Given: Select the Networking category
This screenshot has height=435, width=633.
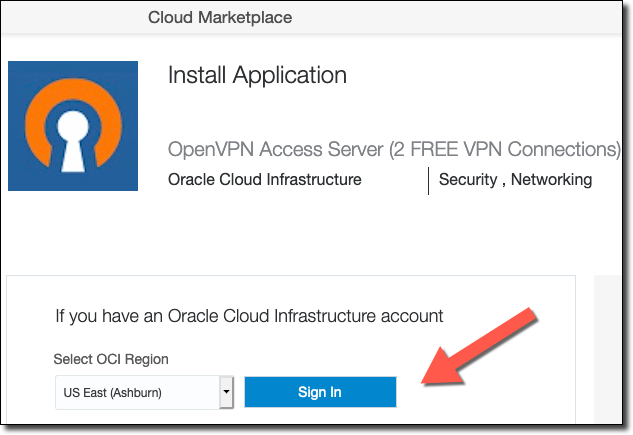Looking at the screenshot, I should point(551,180).
